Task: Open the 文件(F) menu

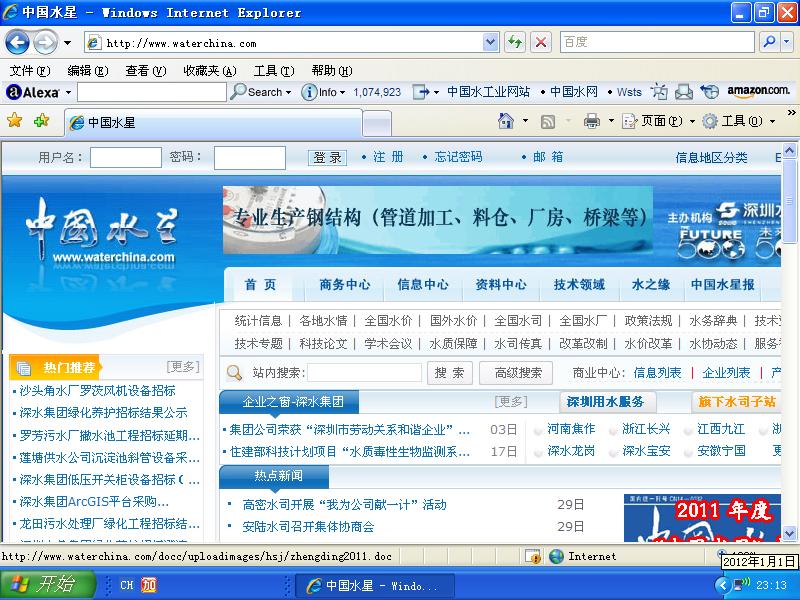Action: [30, 70]
